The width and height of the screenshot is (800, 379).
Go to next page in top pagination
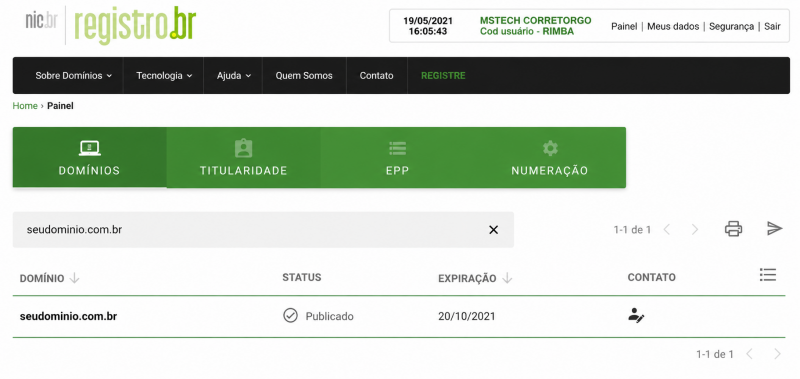694,230
